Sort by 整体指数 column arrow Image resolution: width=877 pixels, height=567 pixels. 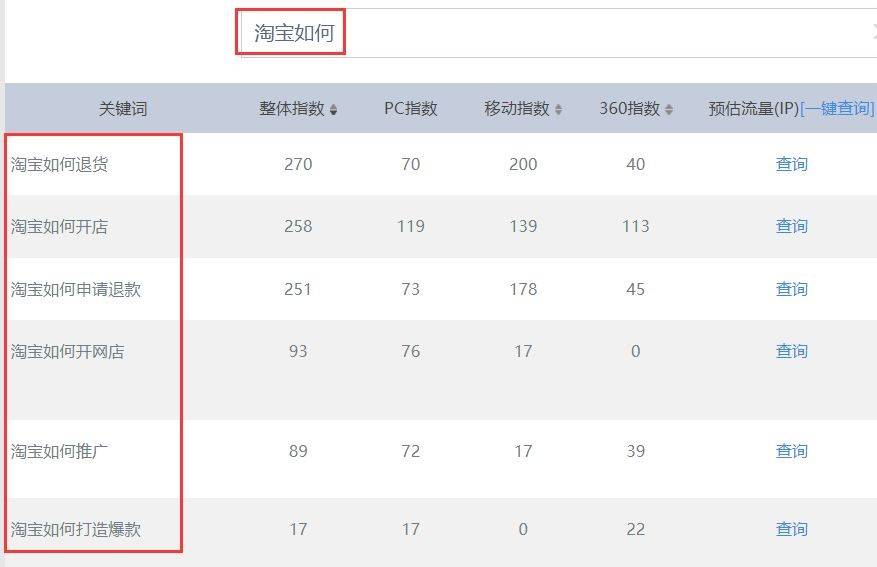tap(333, 109)
